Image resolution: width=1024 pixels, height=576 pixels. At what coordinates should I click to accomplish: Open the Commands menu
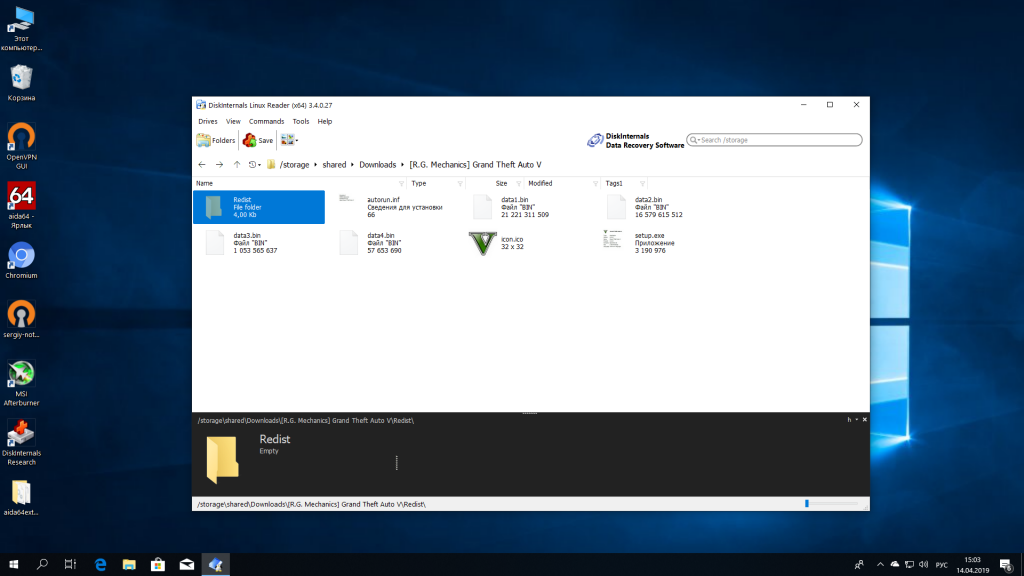266,121
